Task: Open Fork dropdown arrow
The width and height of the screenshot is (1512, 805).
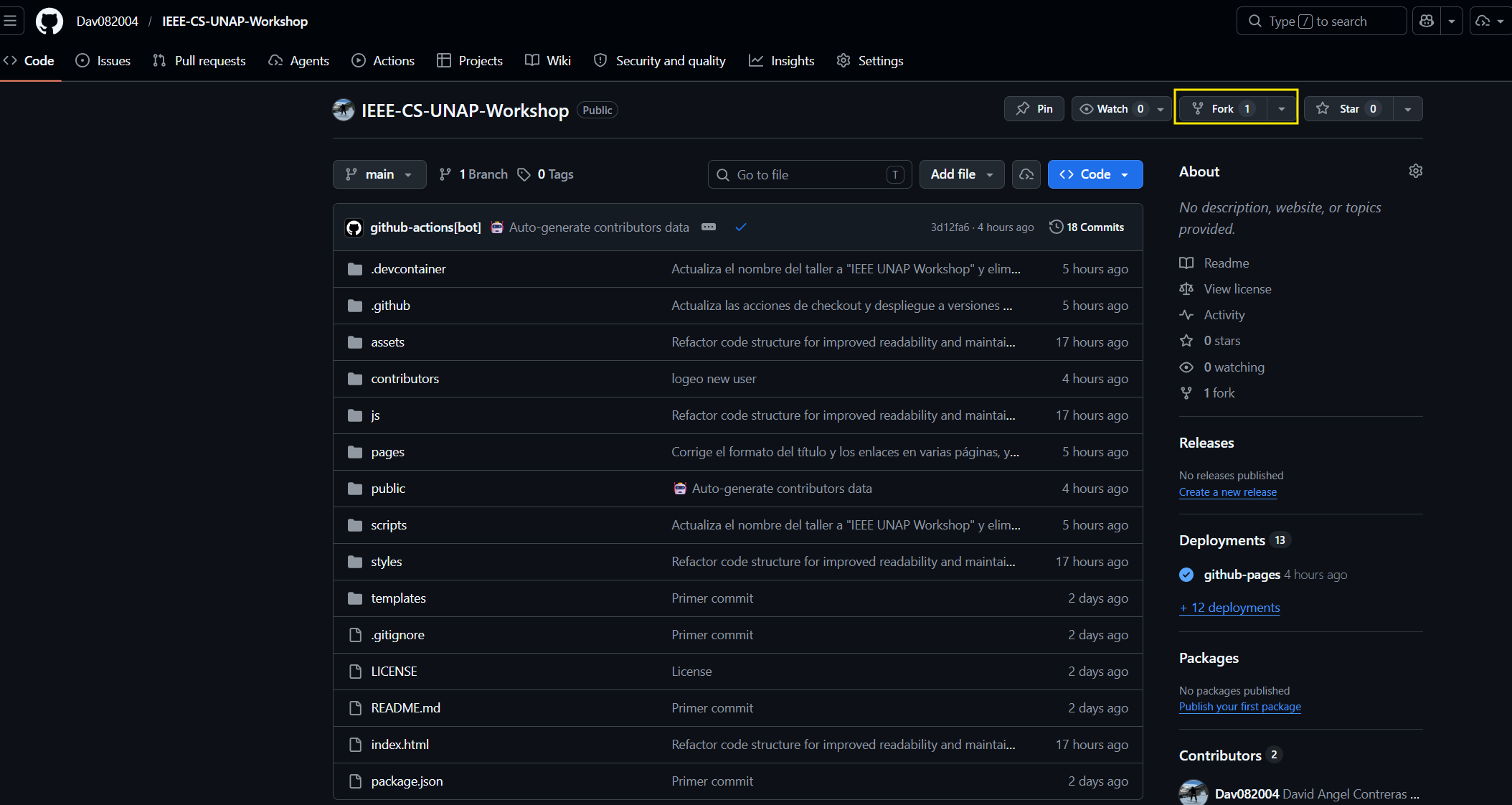Action: coord(1282,108)
